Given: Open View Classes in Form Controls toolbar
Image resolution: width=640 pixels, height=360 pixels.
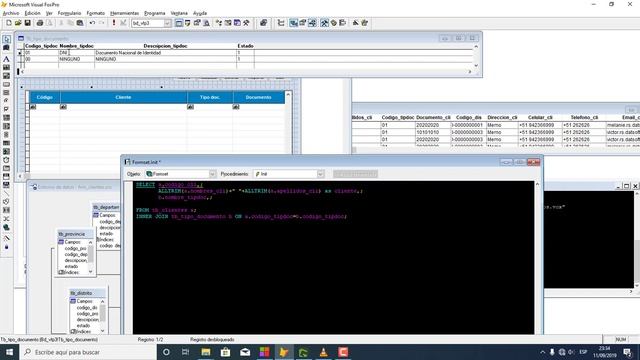Looking at the screenshot, I should (7, 48).
